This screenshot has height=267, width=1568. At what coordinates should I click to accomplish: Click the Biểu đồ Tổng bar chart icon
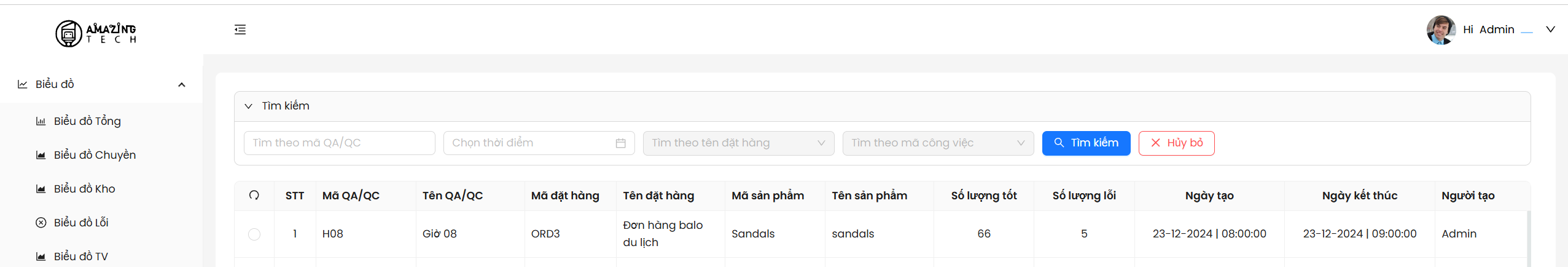click(x=41, y=121)
